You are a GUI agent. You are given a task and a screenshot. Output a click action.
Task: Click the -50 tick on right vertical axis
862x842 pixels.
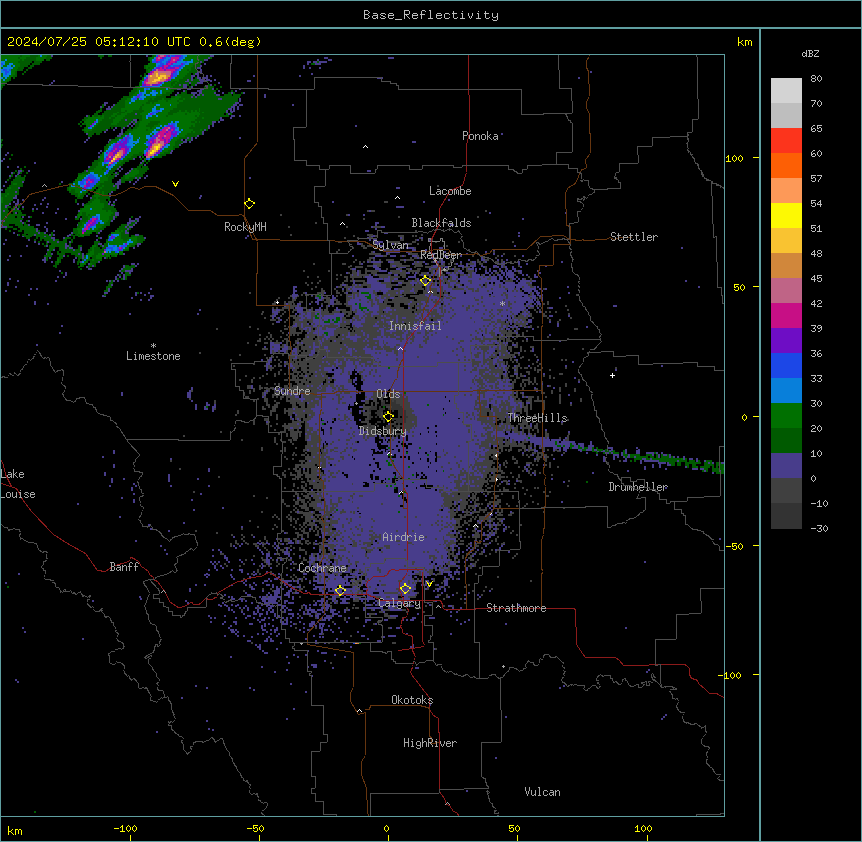tap(734, 546)
